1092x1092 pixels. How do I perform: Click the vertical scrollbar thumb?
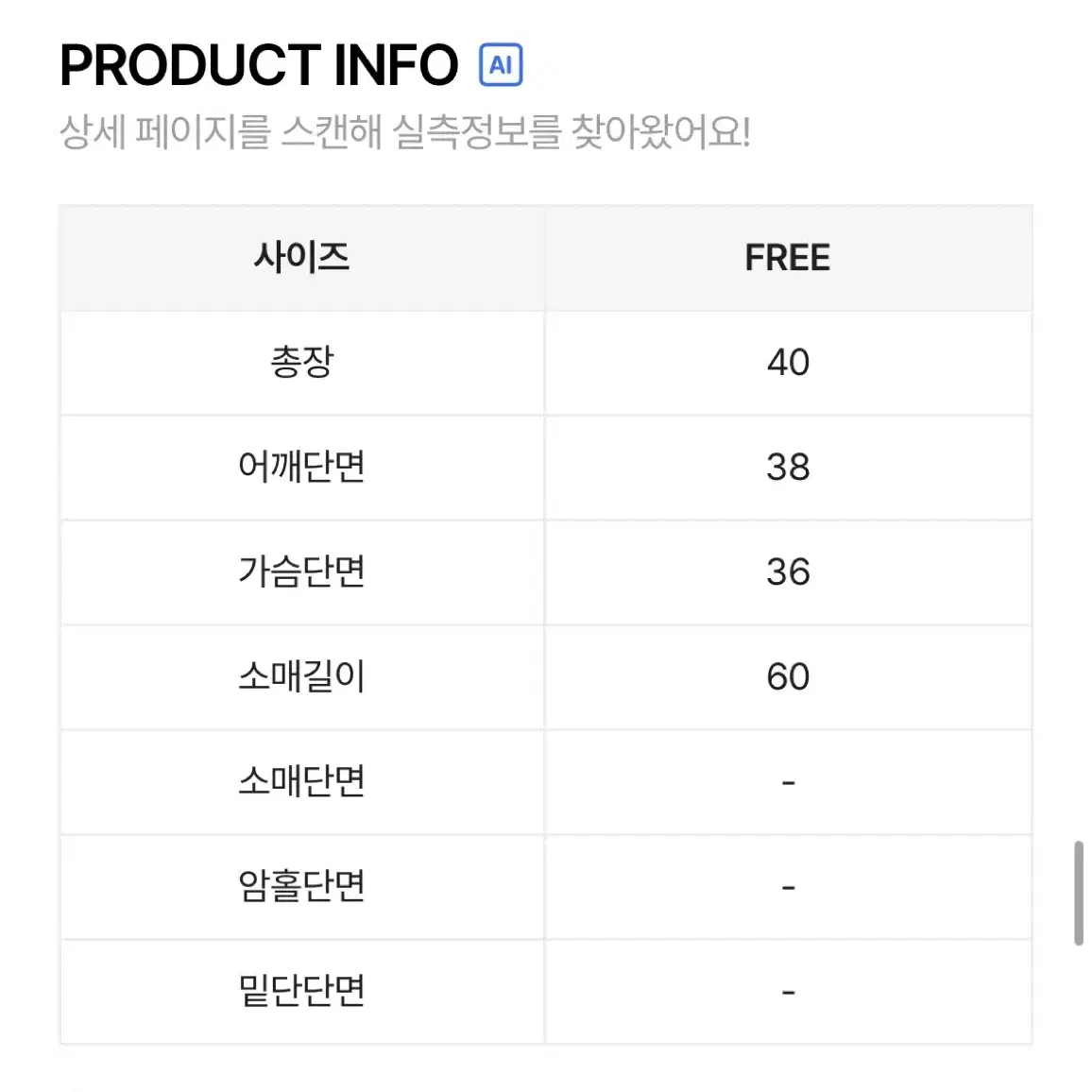point(1079,893)
